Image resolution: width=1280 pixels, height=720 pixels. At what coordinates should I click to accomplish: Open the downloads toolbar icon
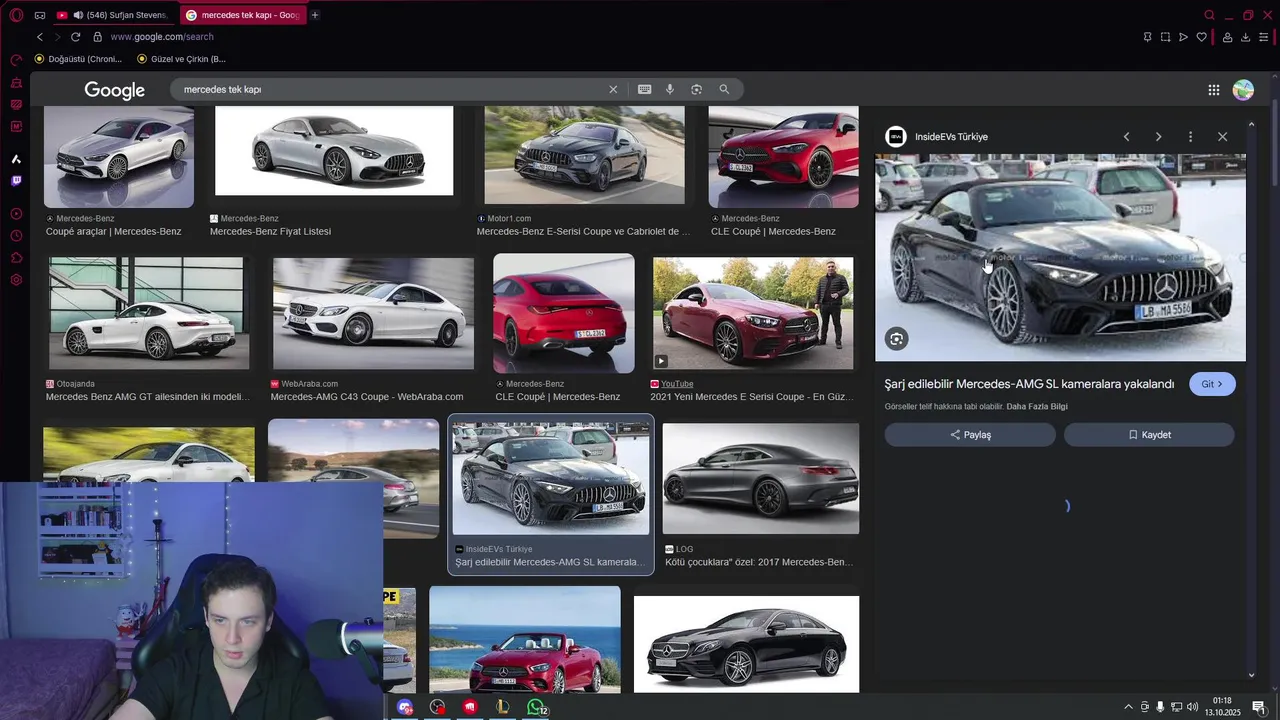(1245, 37)
